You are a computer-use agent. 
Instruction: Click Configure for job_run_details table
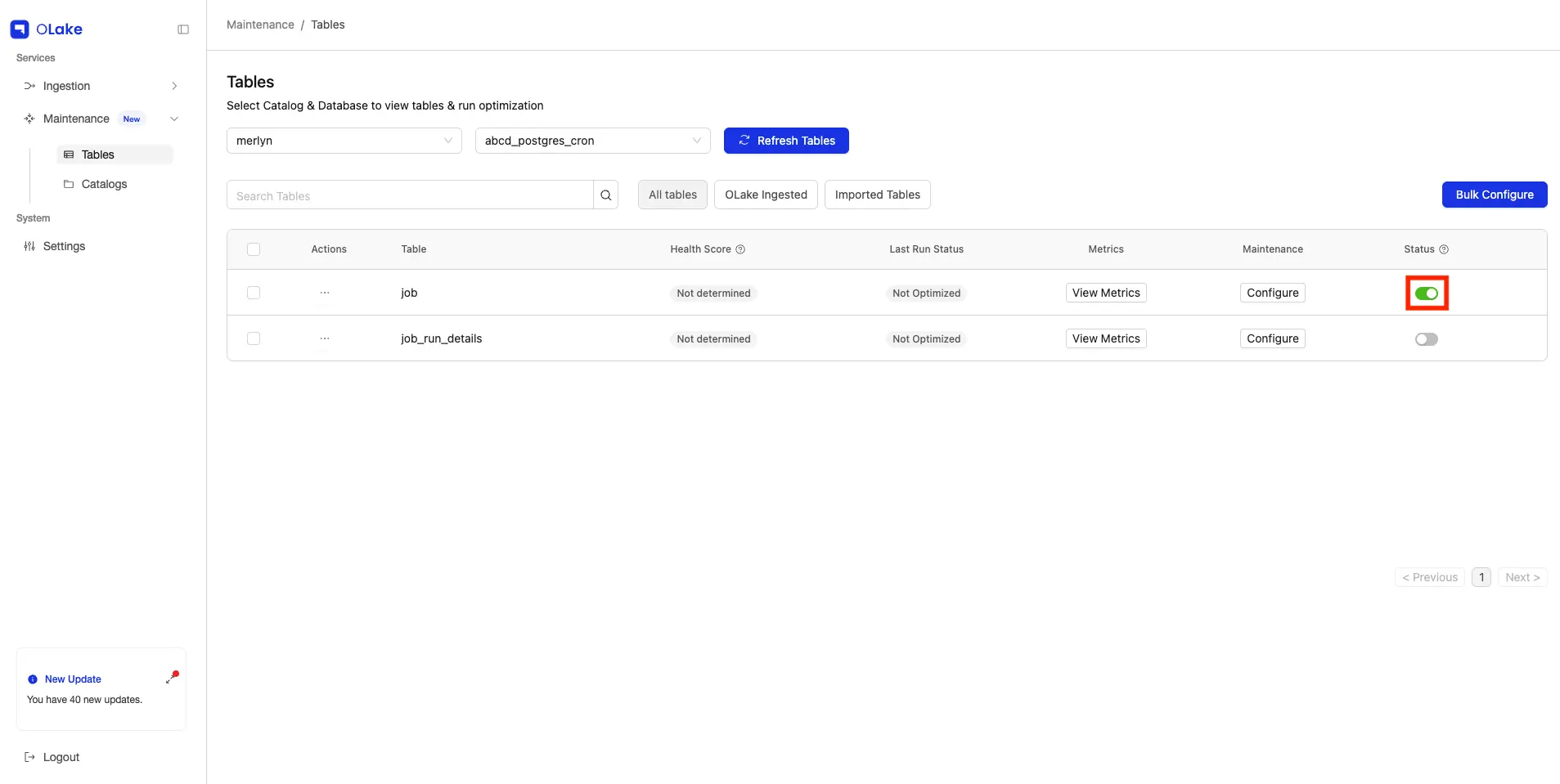1272,338
